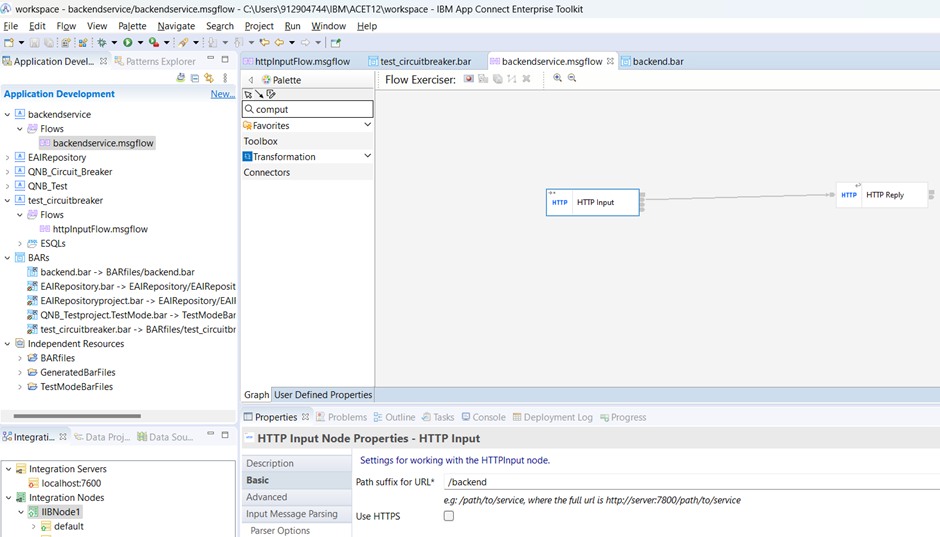
Task: Start Flow Exerciser recording icon
Action: point(469,79)
